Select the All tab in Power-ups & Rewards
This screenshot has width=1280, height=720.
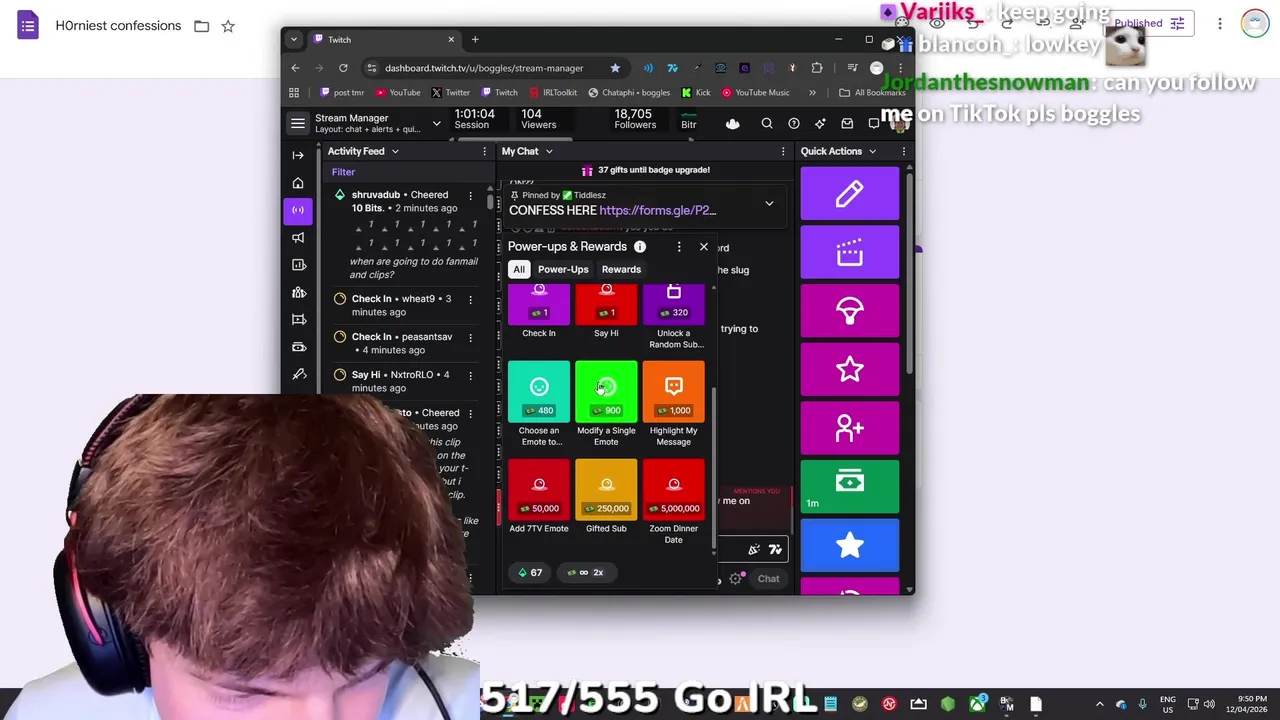[519, 270]
